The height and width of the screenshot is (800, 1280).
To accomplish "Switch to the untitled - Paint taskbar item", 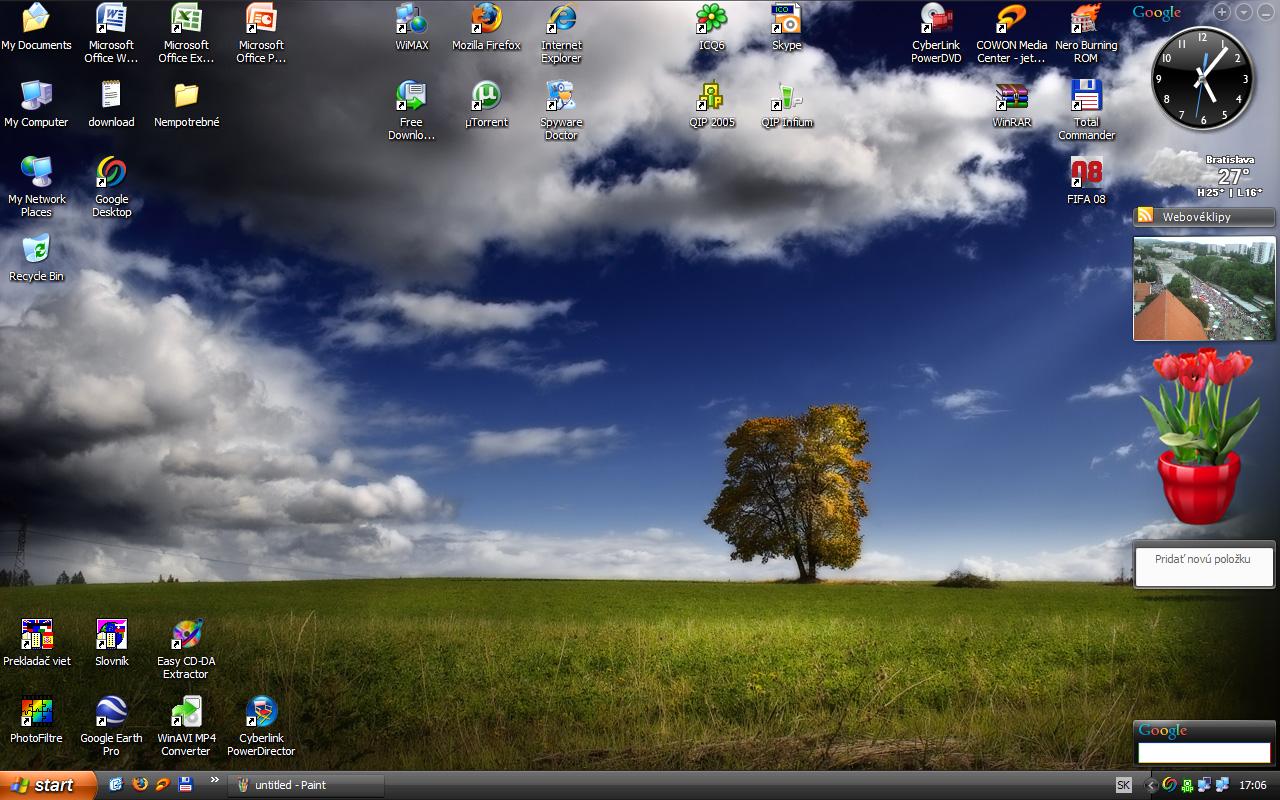I will 306,785.
